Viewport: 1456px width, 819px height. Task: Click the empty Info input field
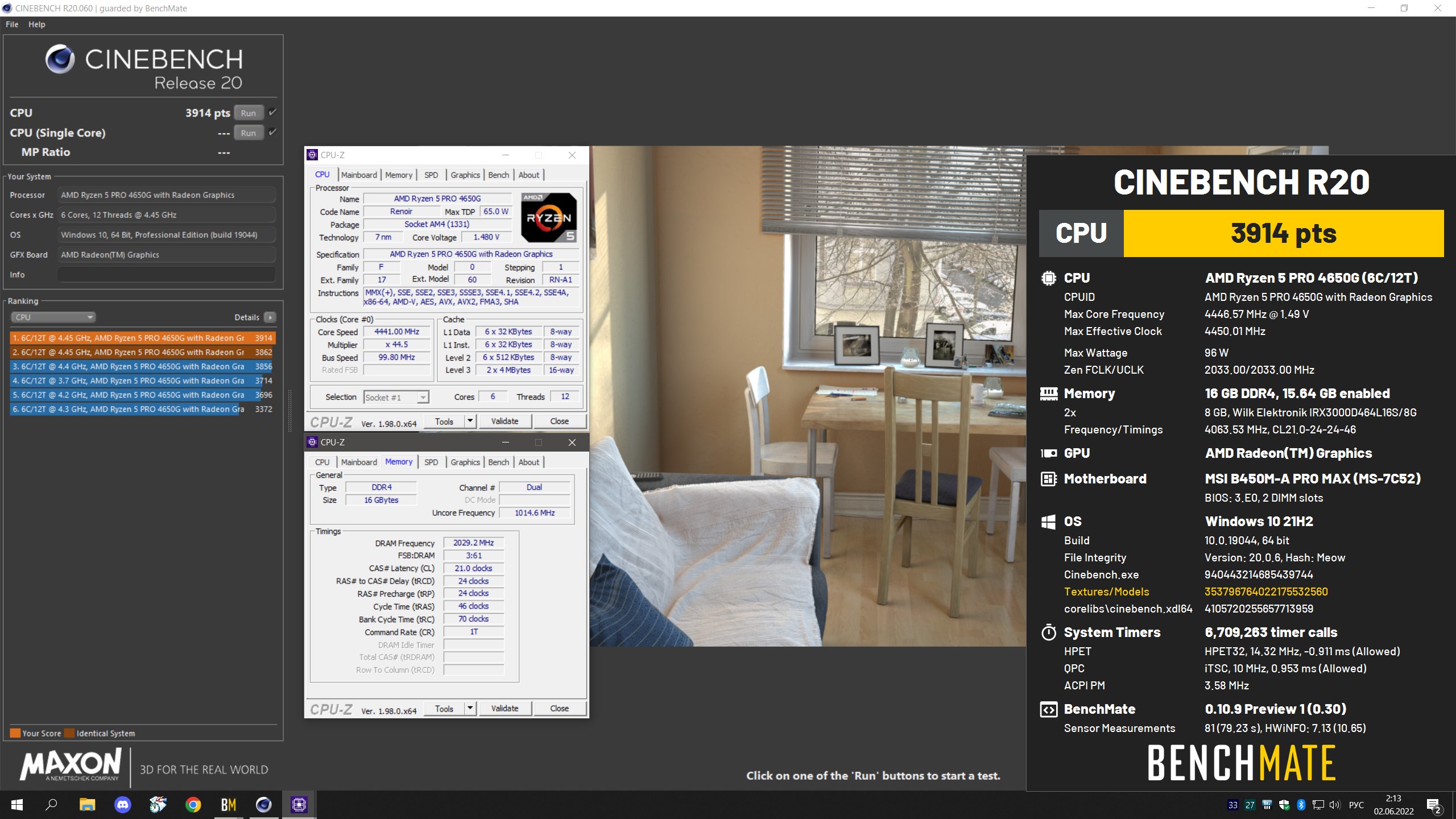[166, 275]
